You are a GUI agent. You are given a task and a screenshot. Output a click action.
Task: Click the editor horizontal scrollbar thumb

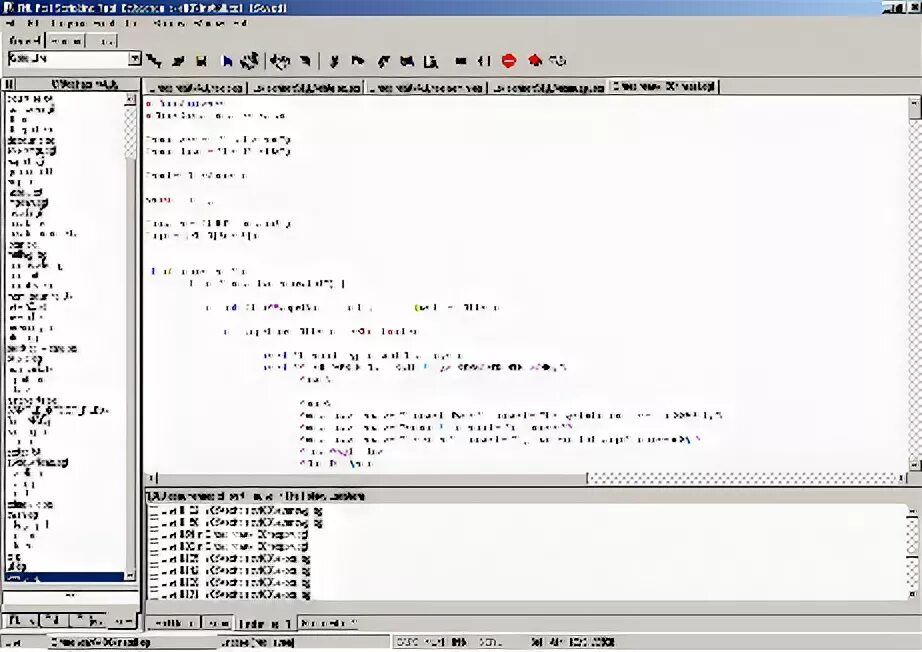click(372, 478)
